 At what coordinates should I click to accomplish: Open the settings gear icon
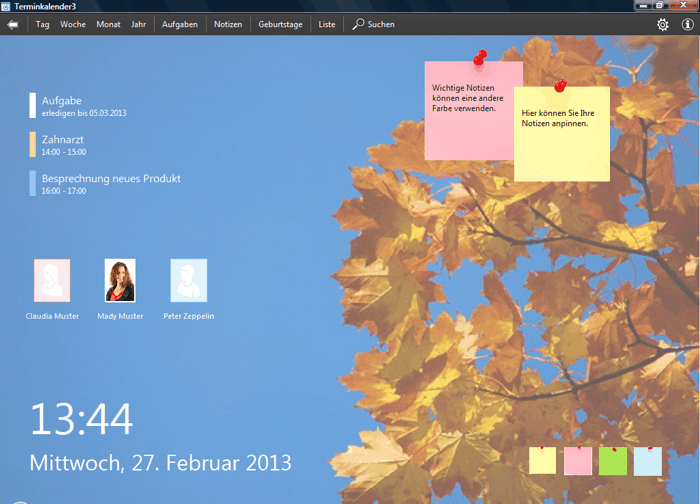(x=662, y=24)
